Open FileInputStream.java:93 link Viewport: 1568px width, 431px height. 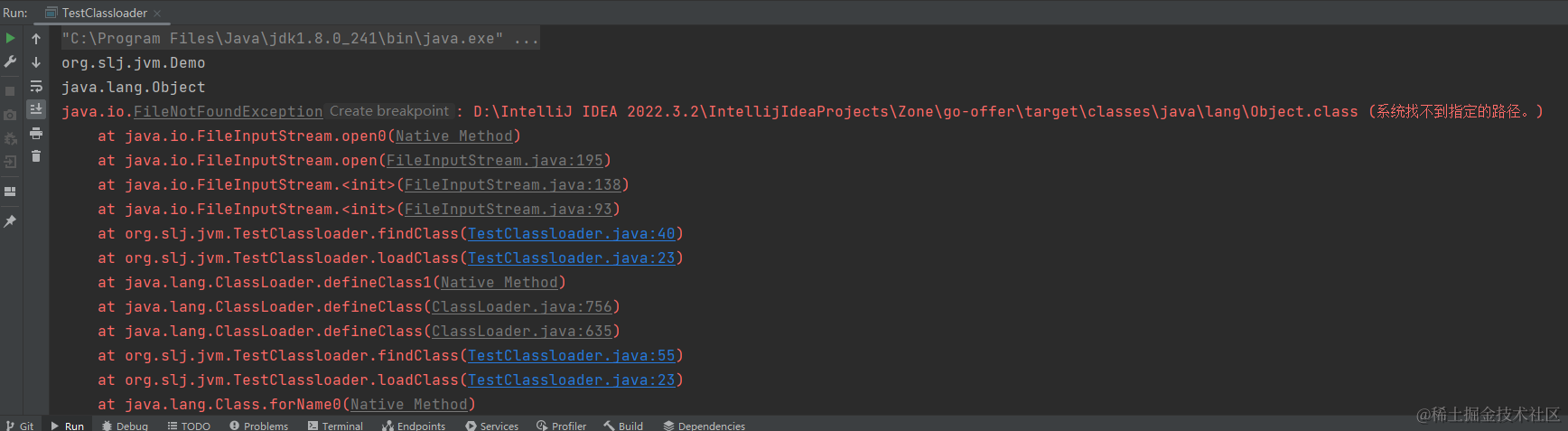(508, 210)
